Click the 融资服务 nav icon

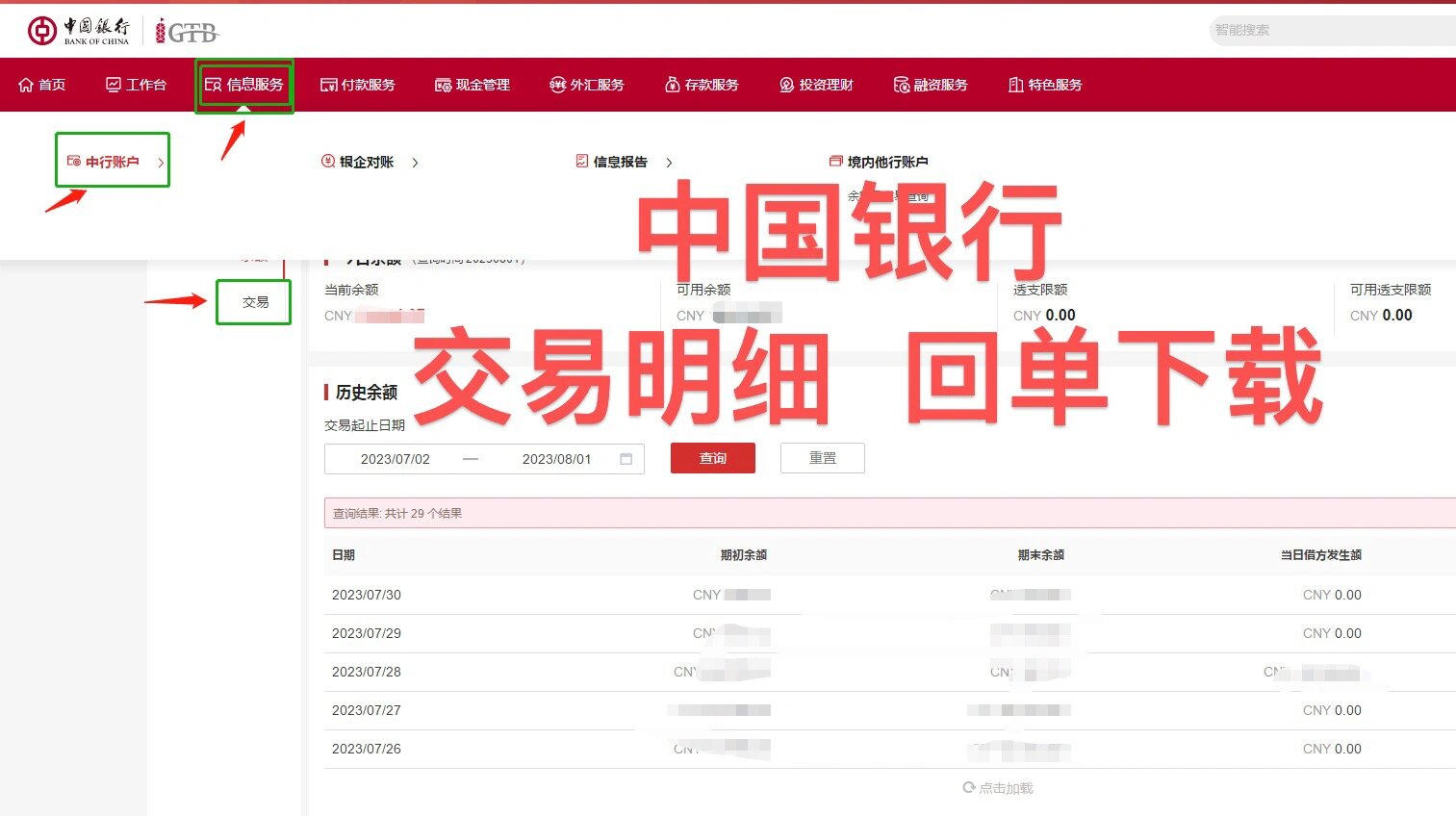pos(902,85)
